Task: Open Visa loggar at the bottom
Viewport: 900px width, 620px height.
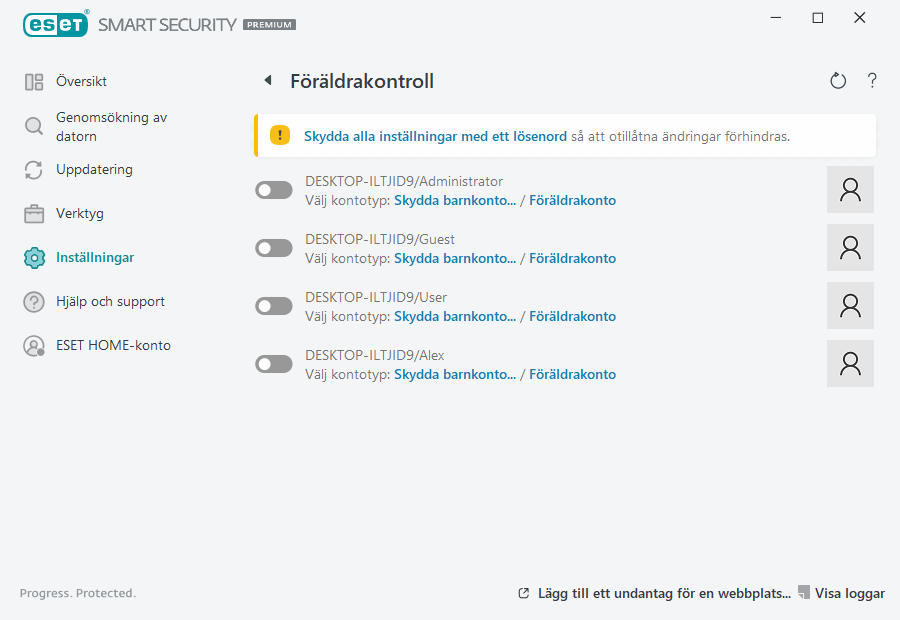Action: [x=849, y=593]
